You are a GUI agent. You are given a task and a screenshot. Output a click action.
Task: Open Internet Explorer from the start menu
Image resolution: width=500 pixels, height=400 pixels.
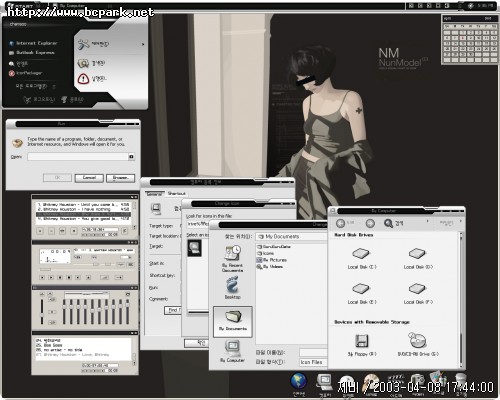click(x=33, y=43)
